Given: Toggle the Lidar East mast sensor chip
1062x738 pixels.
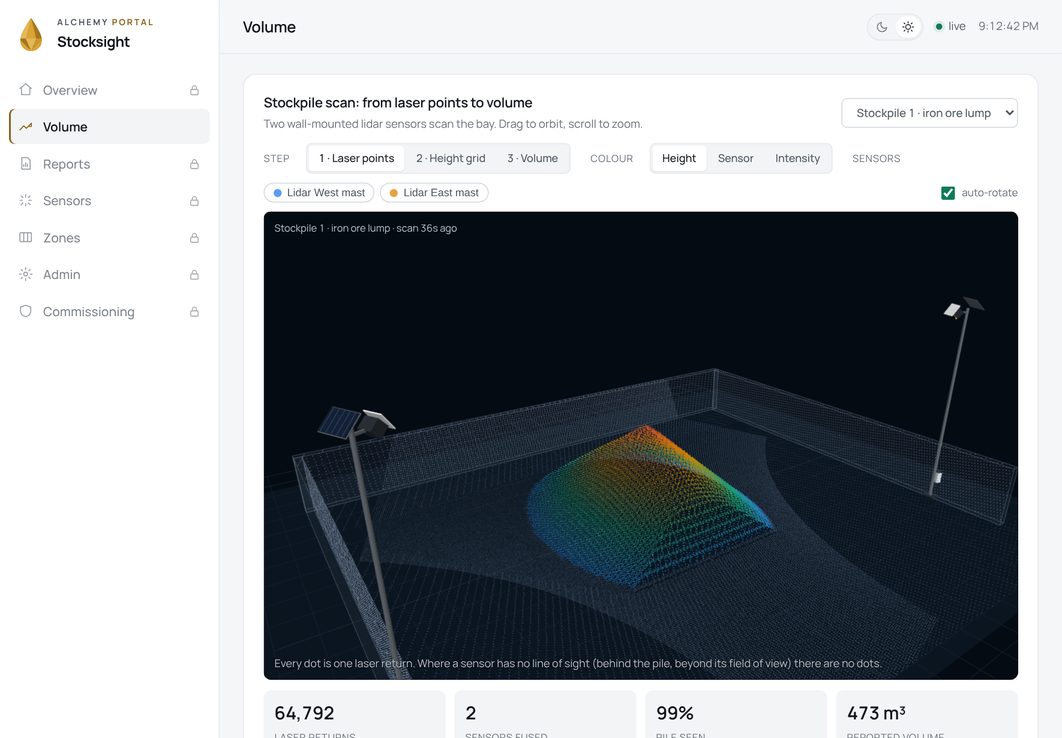Looking at the screenshot, I should tap(434, 192).
